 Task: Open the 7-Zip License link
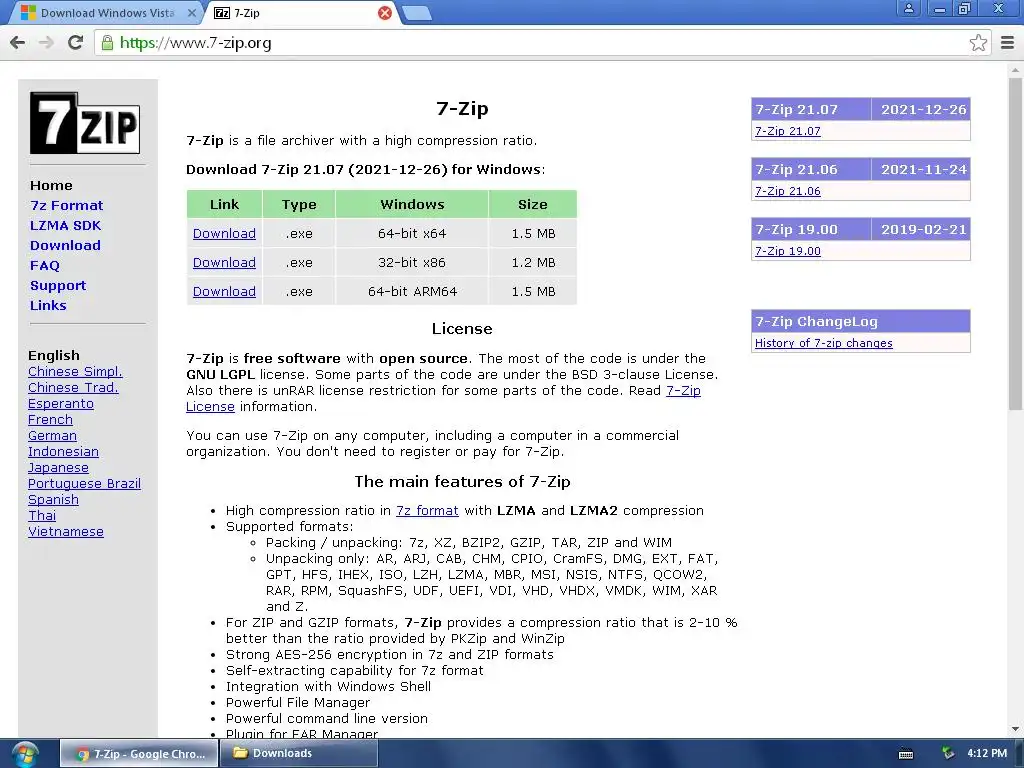coord(683,391)
